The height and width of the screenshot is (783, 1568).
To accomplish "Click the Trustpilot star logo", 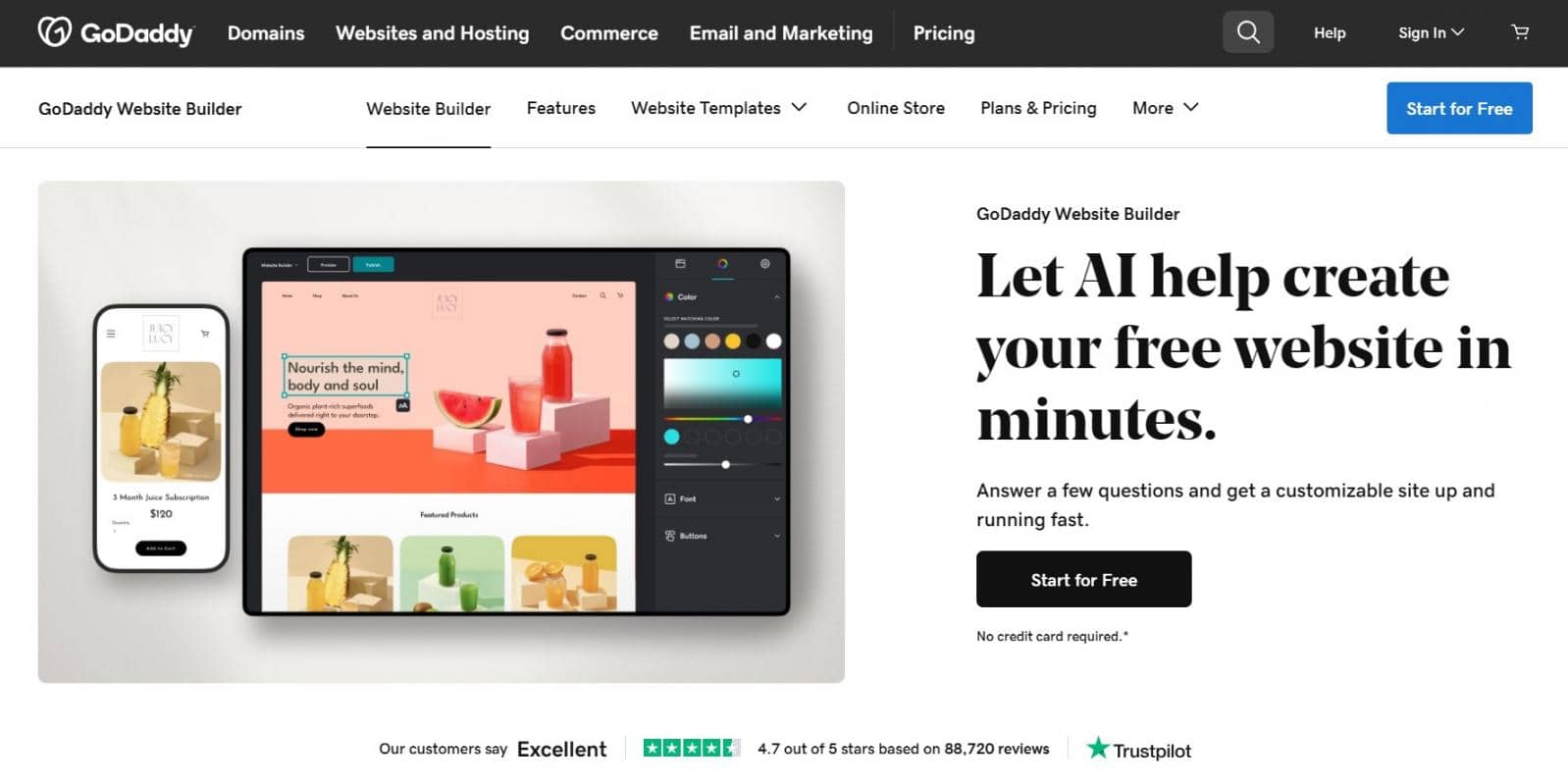I will coord(1098,748).
